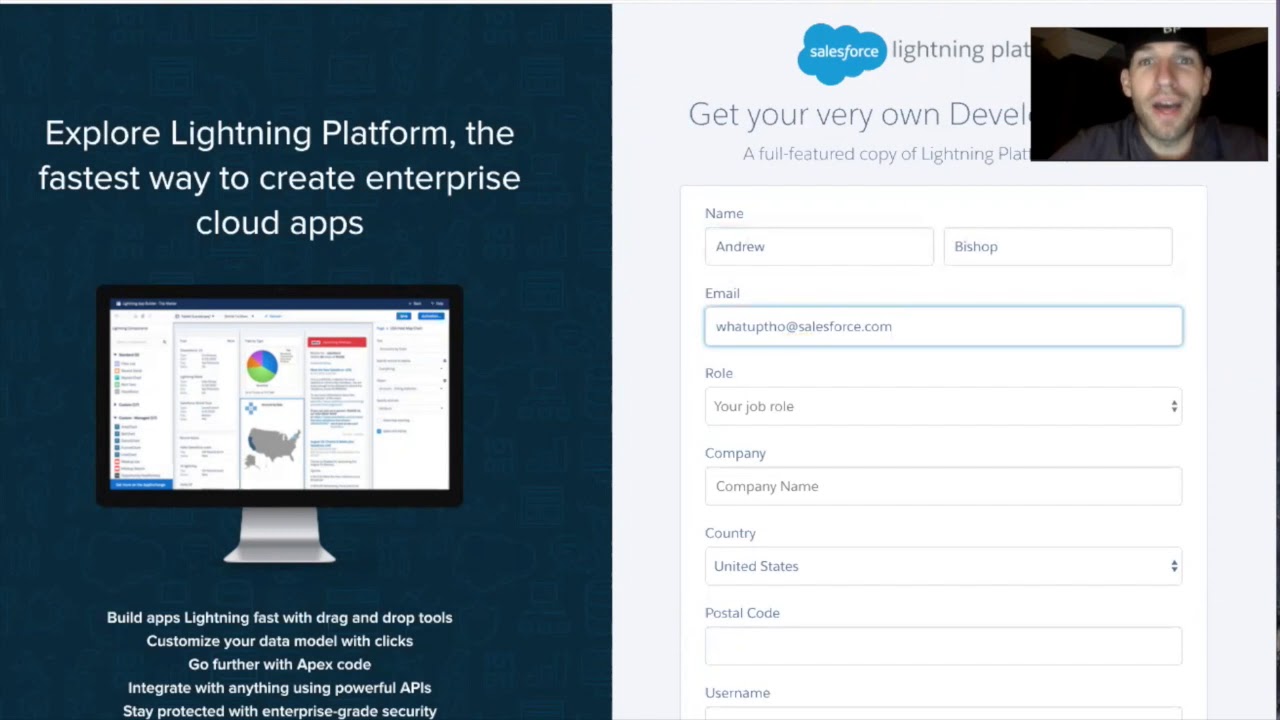Viewport: 1280px width, 720px height.
Task: Click 'Explore Lightning Platform' heading text
Action: pos(279,177)
